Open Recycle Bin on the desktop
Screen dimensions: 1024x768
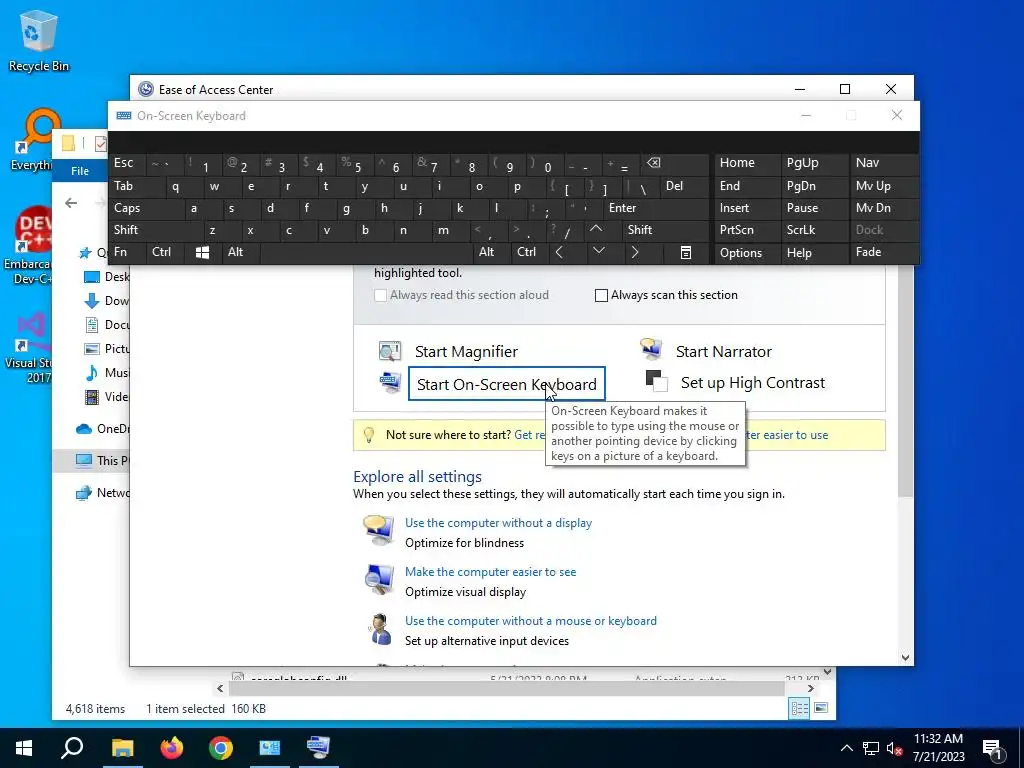tap(39, 40)
